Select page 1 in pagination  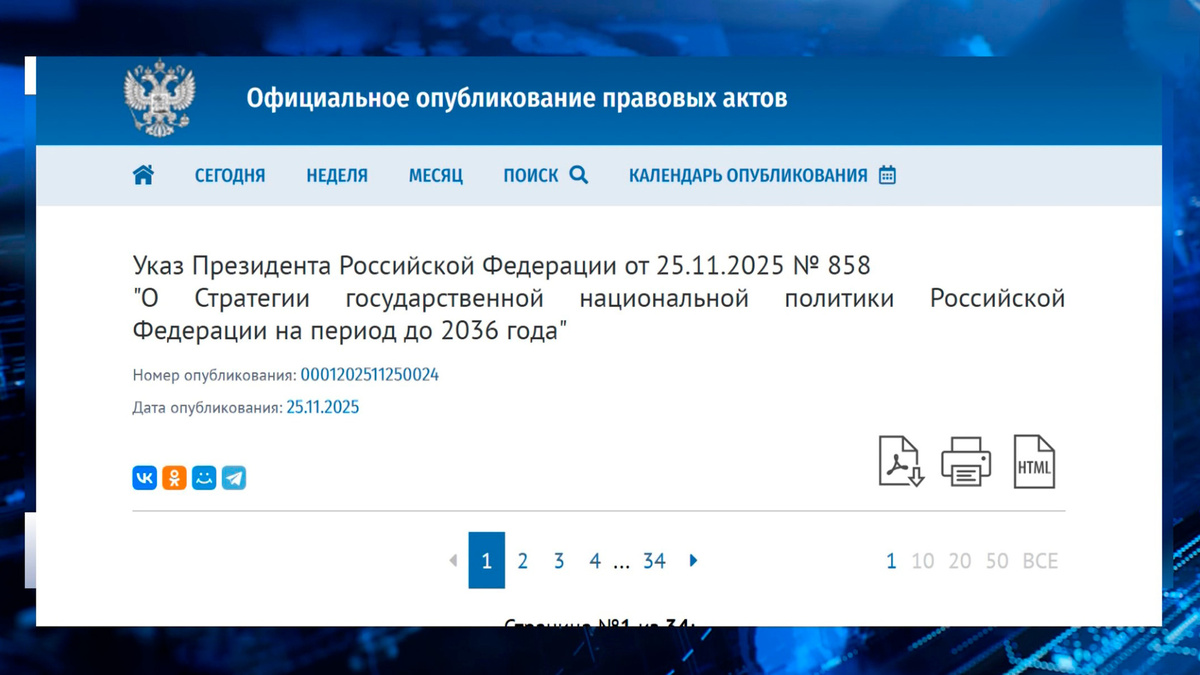[x=487, y=561]
